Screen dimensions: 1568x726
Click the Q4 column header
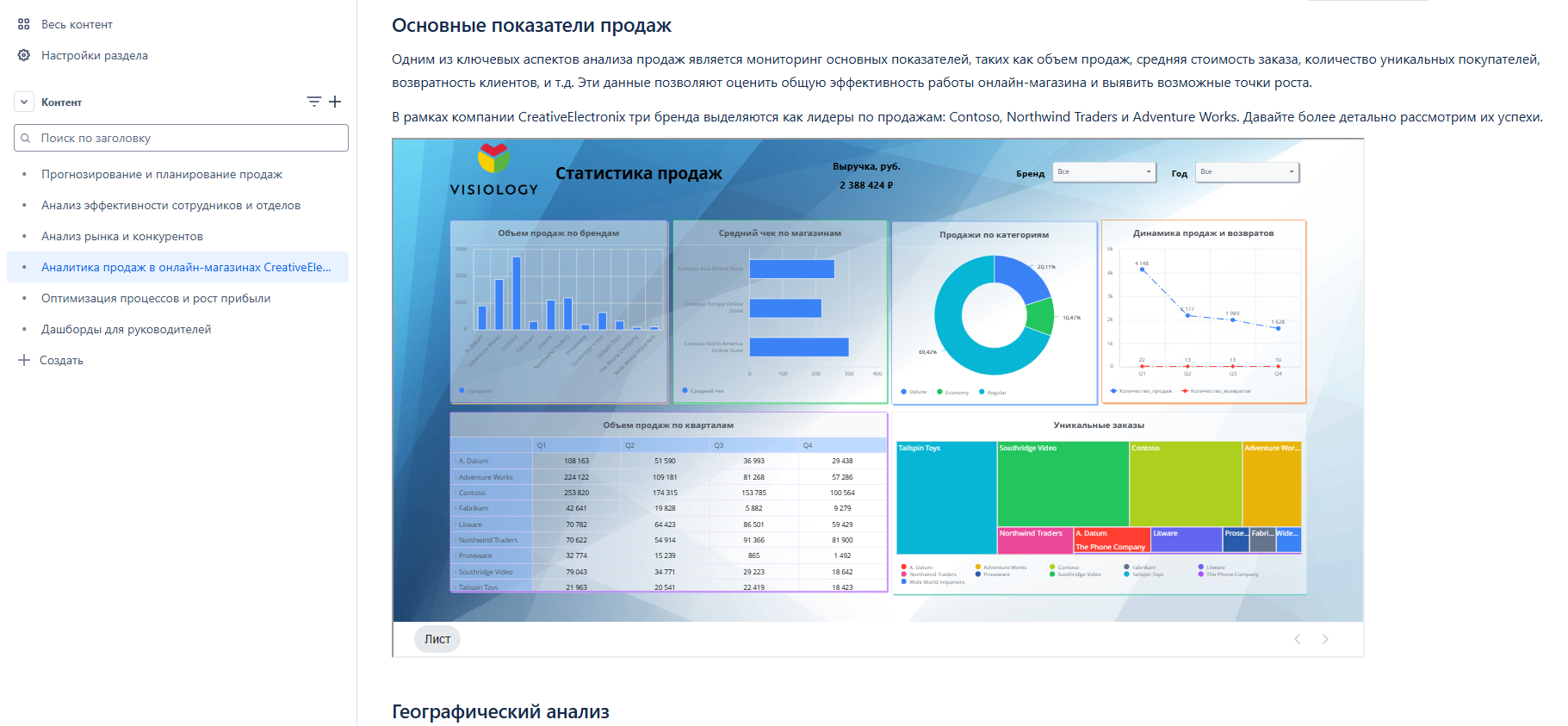(842, 445)
